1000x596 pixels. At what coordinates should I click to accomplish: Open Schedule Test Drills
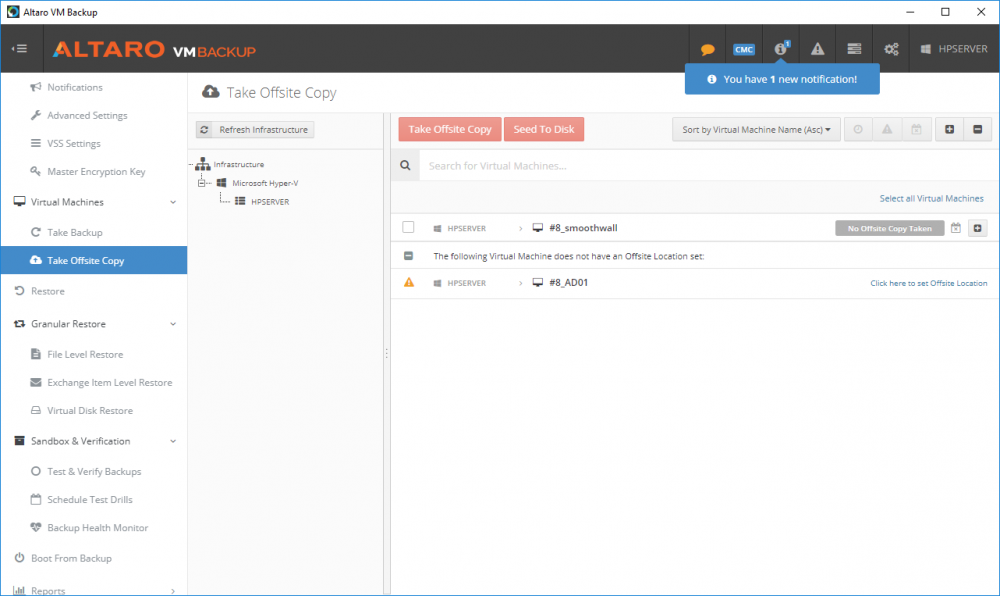pos(90,500)
